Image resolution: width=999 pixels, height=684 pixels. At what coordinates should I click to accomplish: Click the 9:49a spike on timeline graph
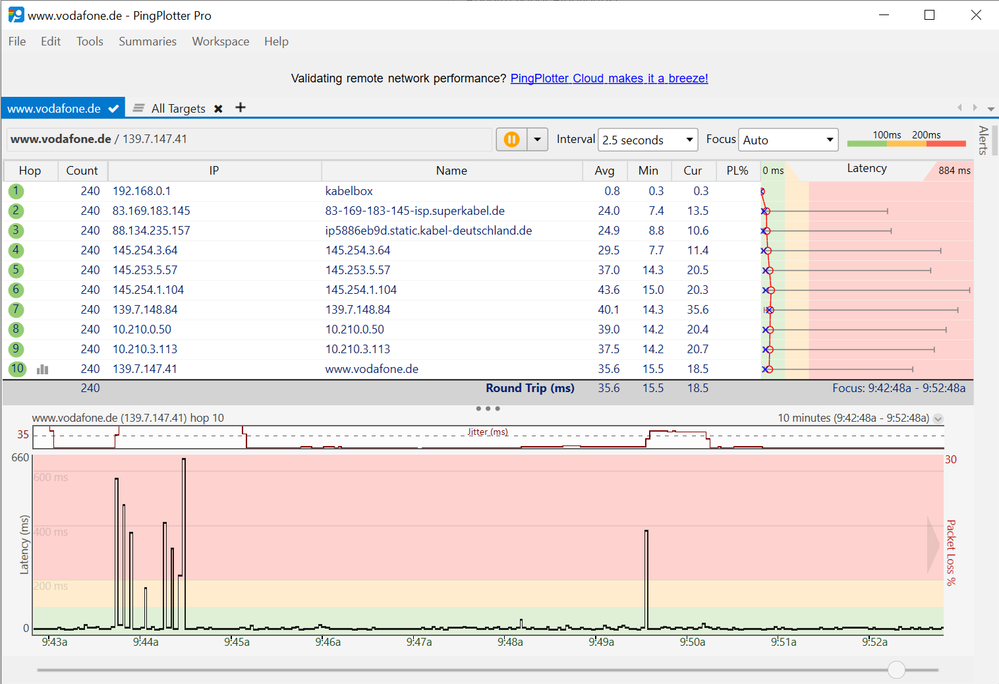647,580
